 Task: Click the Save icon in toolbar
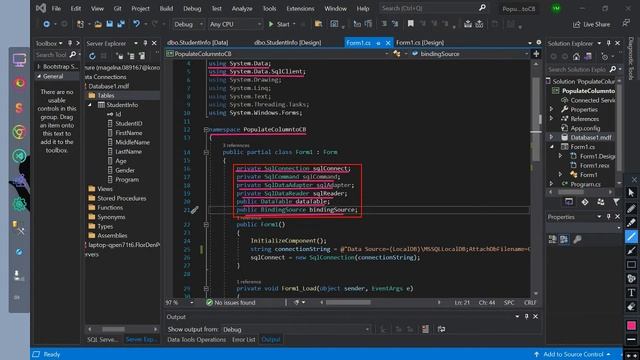point(109,24)
